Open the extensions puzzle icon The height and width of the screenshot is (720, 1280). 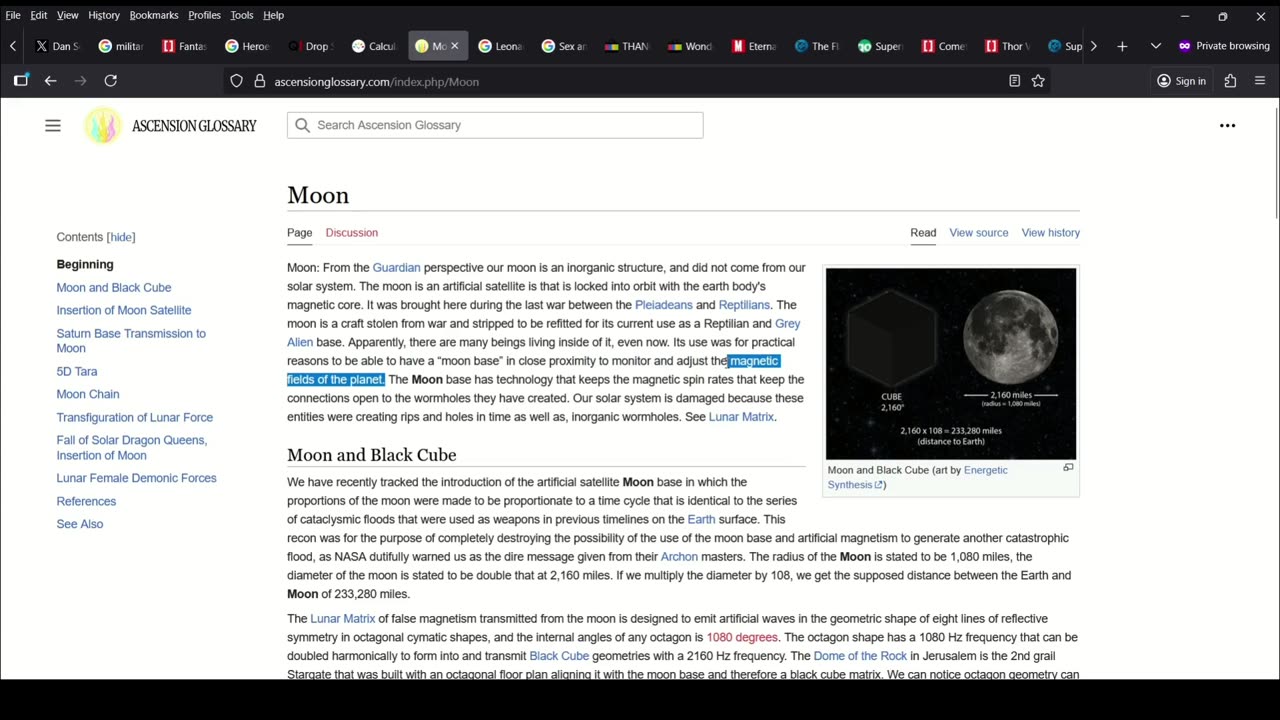(1230, 81)
